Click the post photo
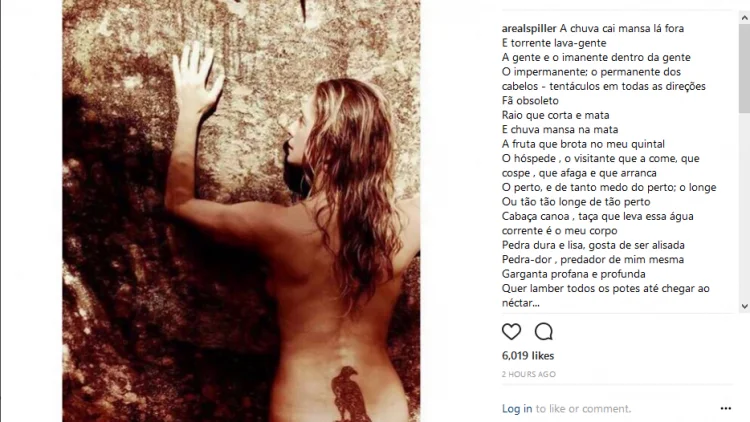 coord(241,211)
